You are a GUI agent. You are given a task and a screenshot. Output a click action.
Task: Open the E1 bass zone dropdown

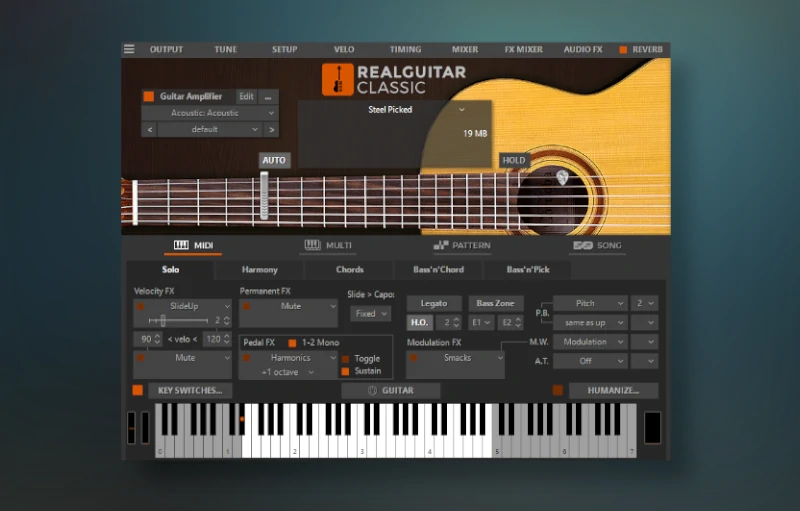(481, 322)
